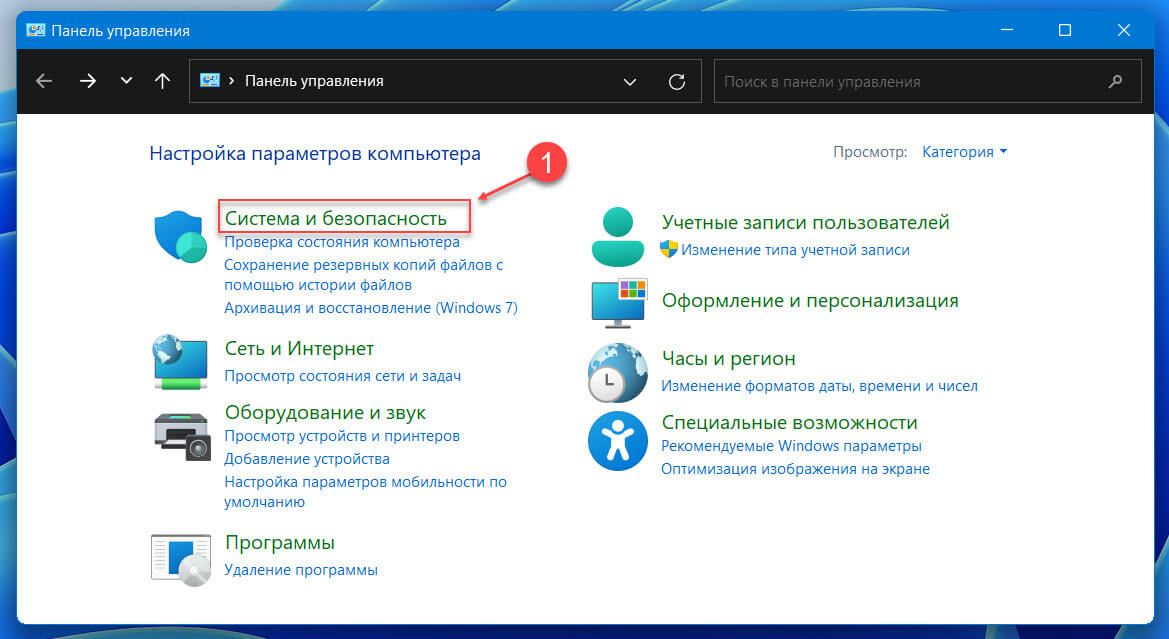Open Сеть и Интернет category
This screenshot has height=639, width=1169.
coord(299,348)
